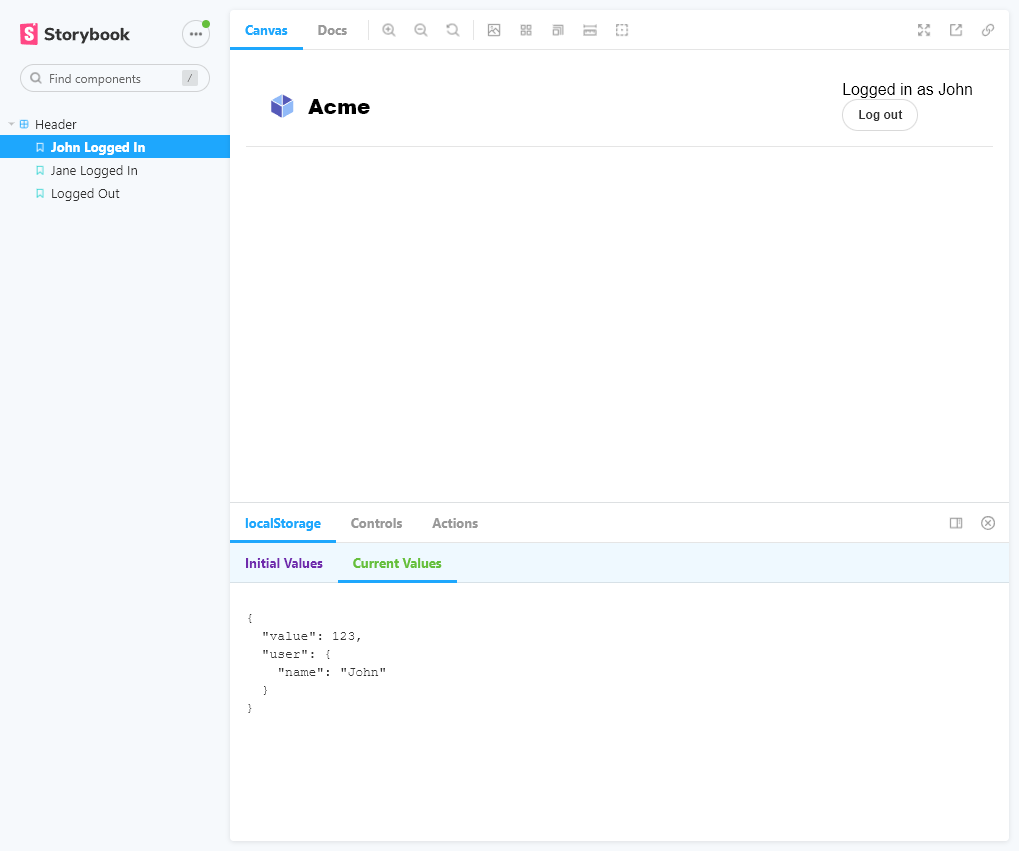Open the John Logged In story
Image resolution: width=1019 pixels, height=851 pixels.
(x=115, y=147)
